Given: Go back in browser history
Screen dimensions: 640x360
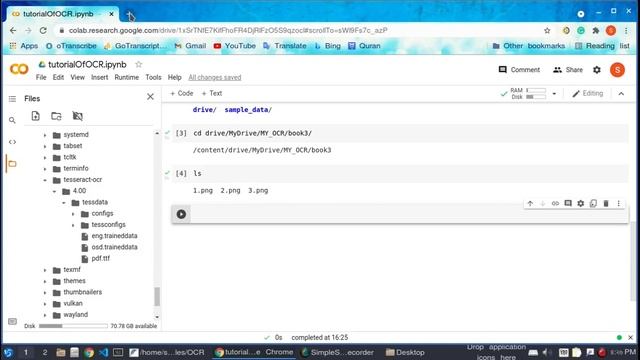Looking at the screenshot, I should pyautogui.click(x=13, y=31).
